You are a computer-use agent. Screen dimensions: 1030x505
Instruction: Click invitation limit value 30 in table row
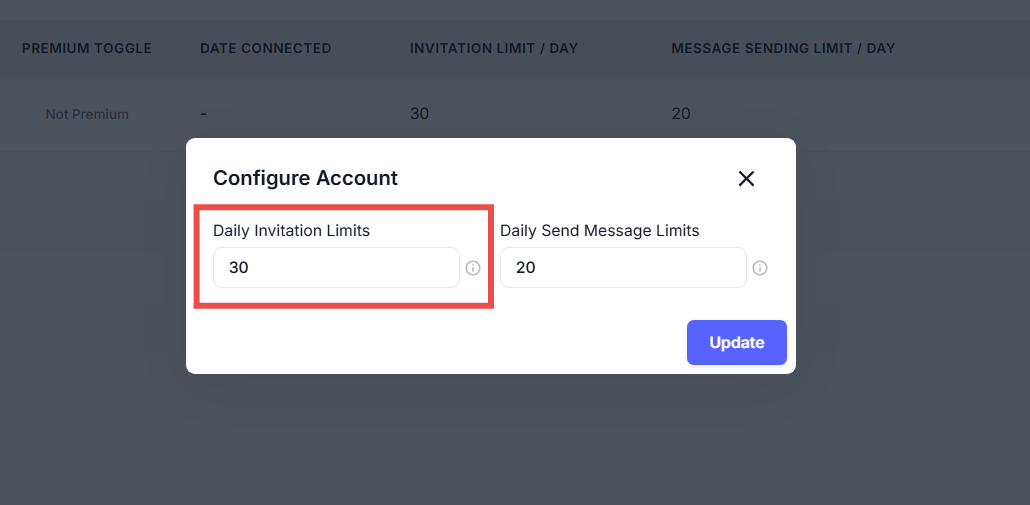pyautogui.click(x=420, y=114)
